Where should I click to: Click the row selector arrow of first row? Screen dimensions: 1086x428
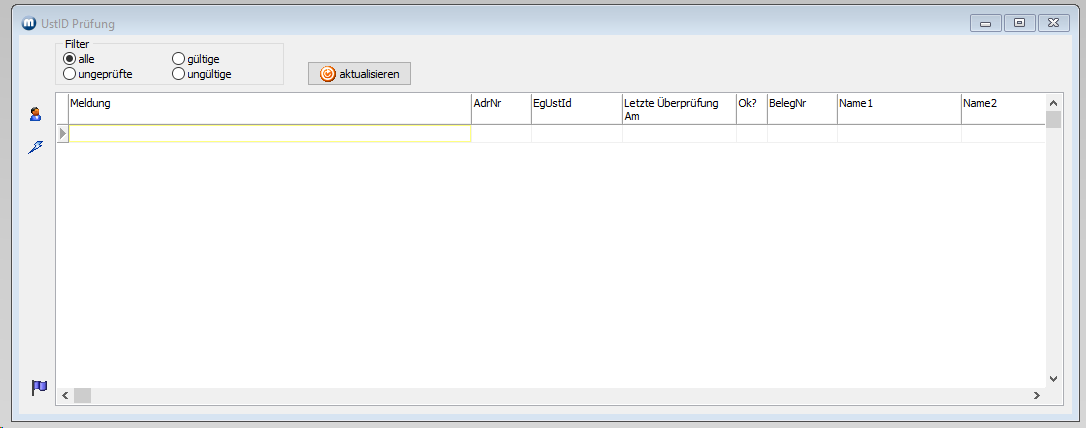point(63,133)
